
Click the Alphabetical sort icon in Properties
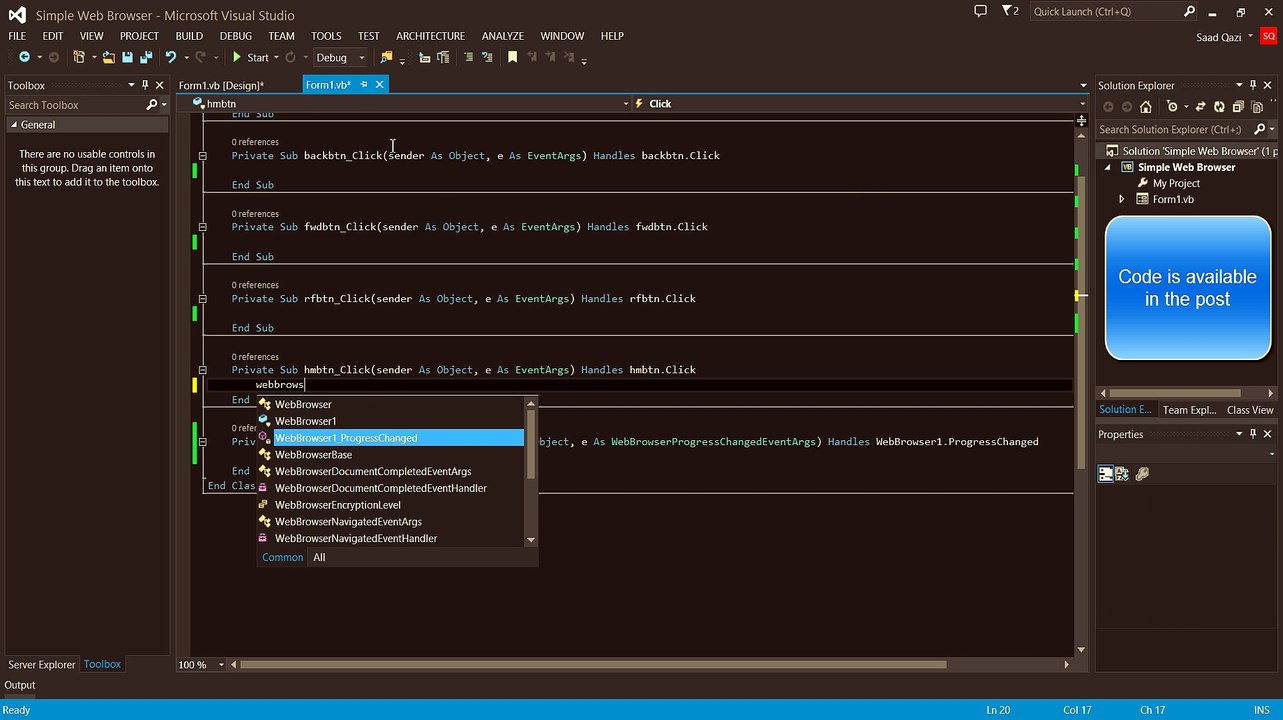click(x=1122, y=474)
